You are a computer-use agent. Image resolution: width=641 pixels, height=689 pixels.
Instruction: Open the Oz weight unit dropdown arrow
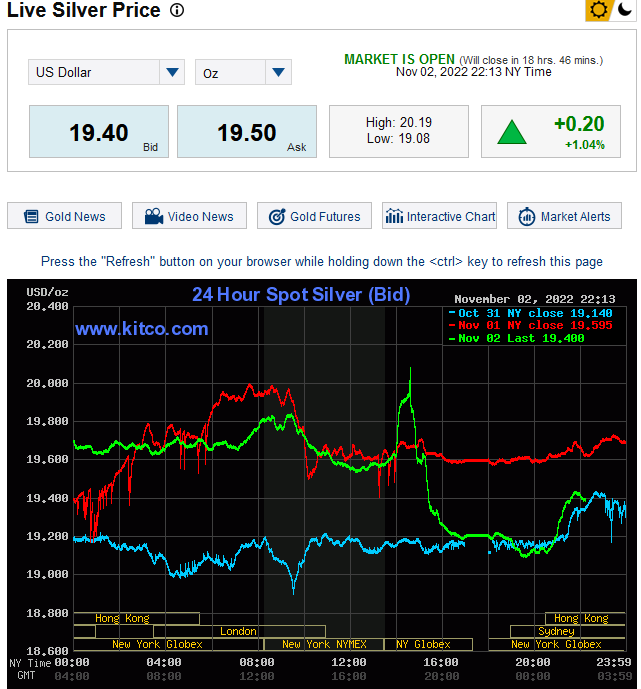pos(279,72)
